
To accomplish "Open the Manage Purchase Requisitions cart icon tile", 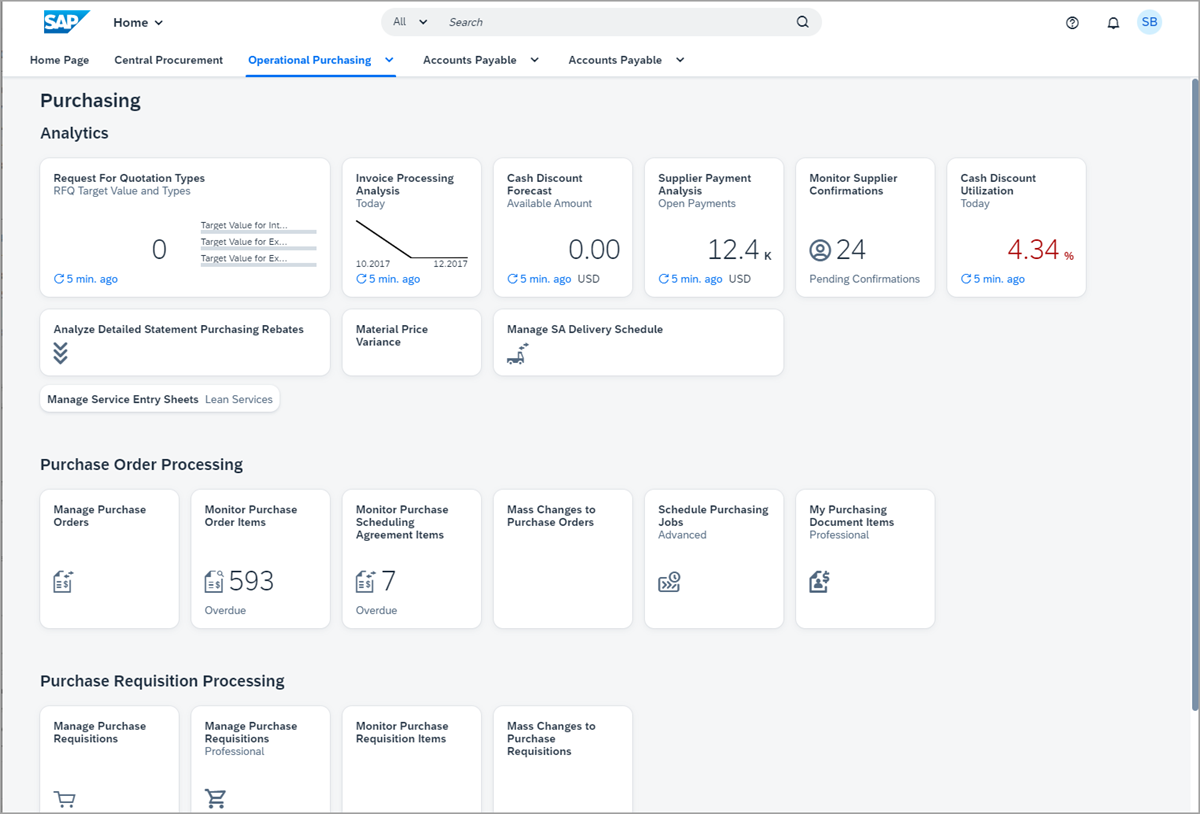I will pos(65,798).
